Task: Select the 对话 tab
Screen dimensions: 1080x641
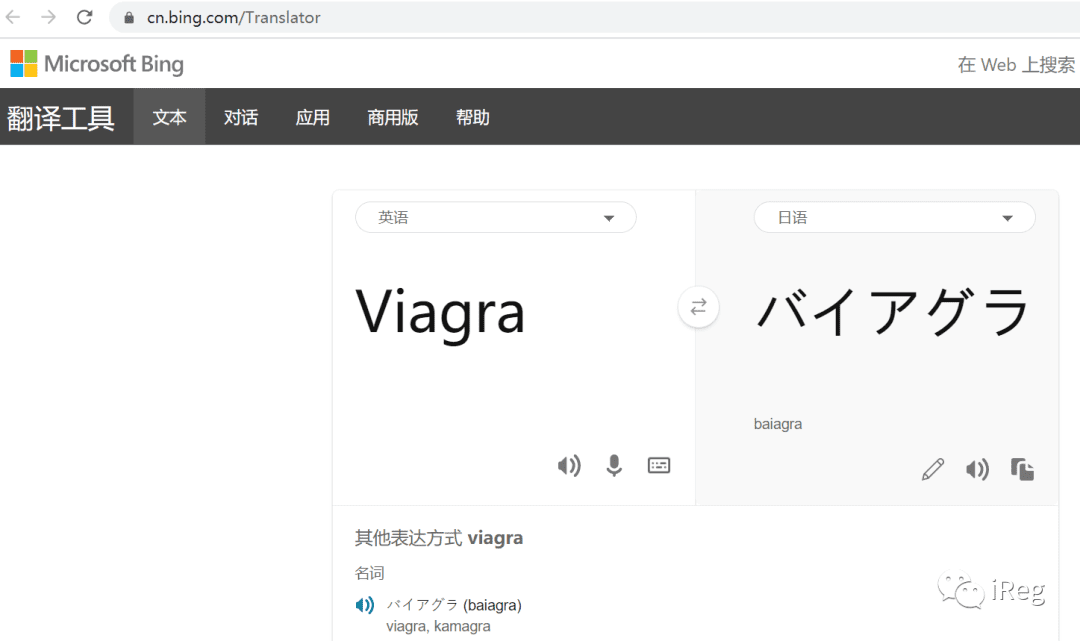Action: click(241, 117)
